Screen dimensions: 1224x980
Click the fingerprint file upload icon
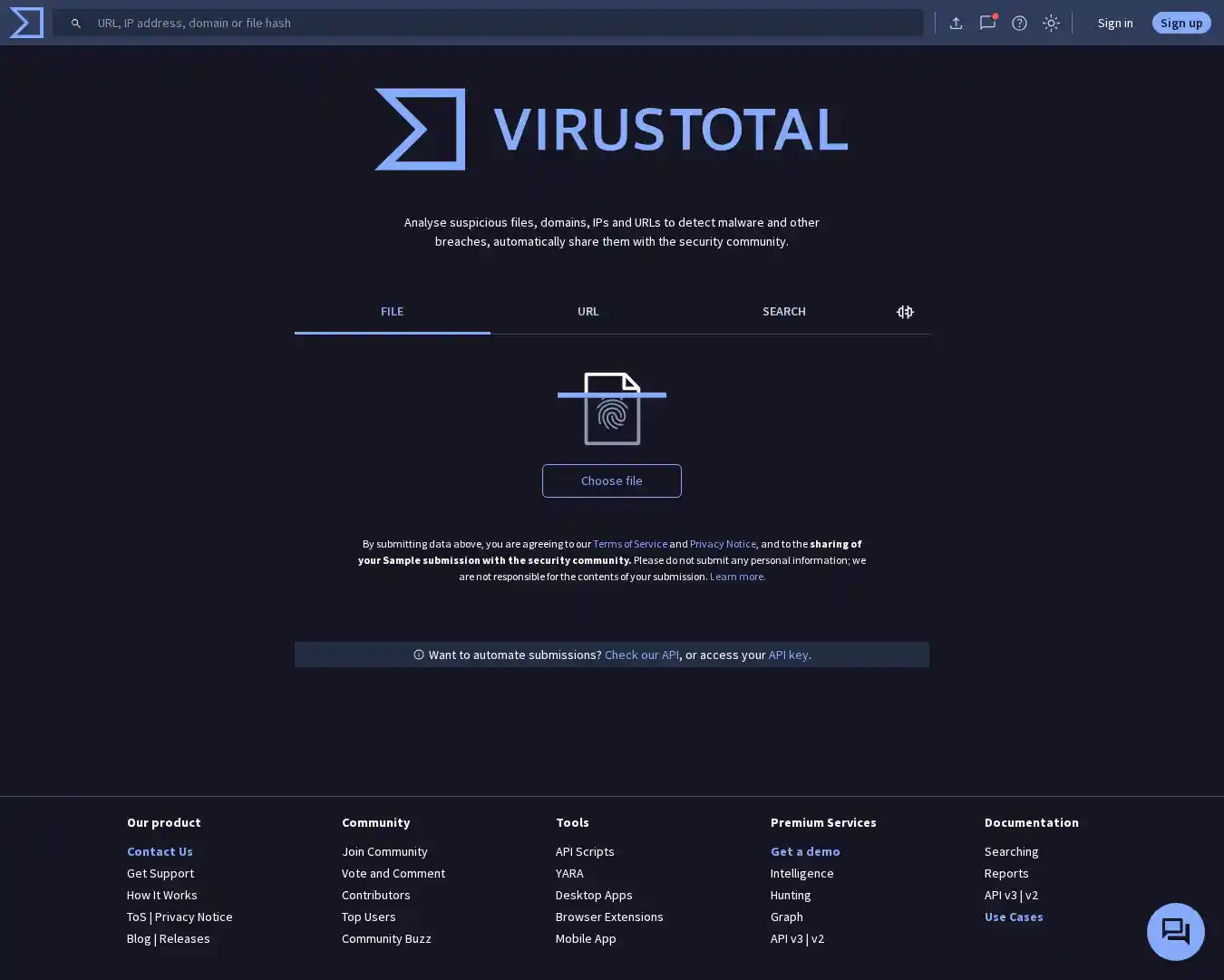tap(612, 409)
